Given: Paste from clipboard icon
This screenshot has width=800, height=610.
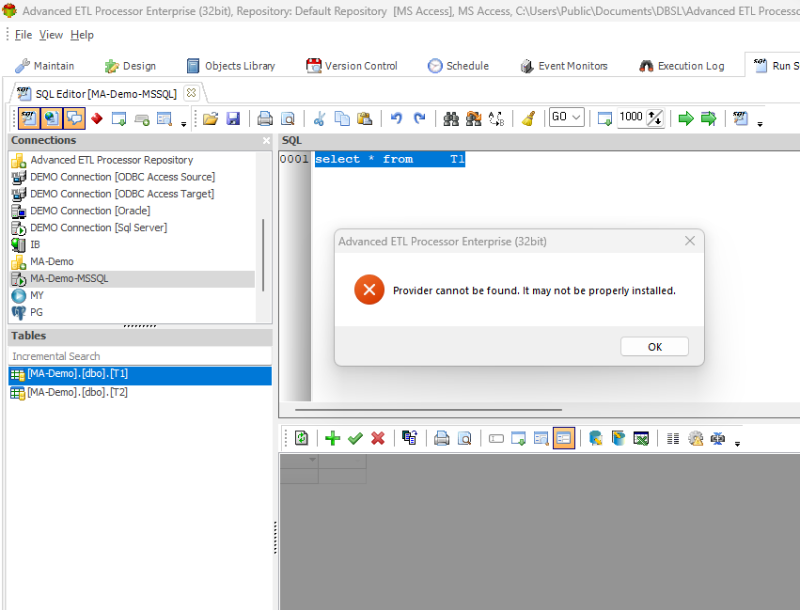Looking at the screenshot, I should (x=364, y=119).
